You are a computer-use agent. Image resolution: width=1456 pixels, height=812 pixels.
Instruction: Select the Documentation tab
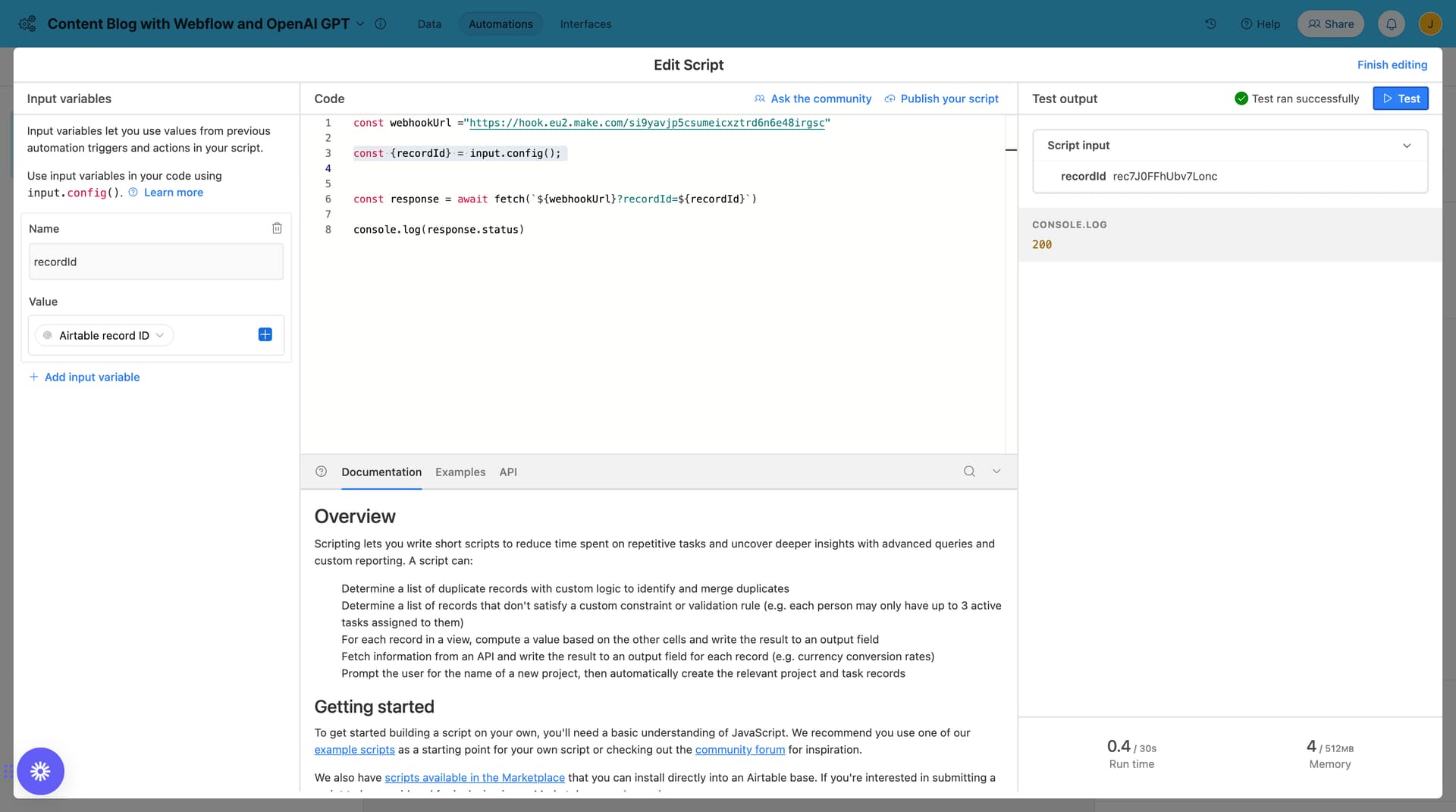point(381,472)
